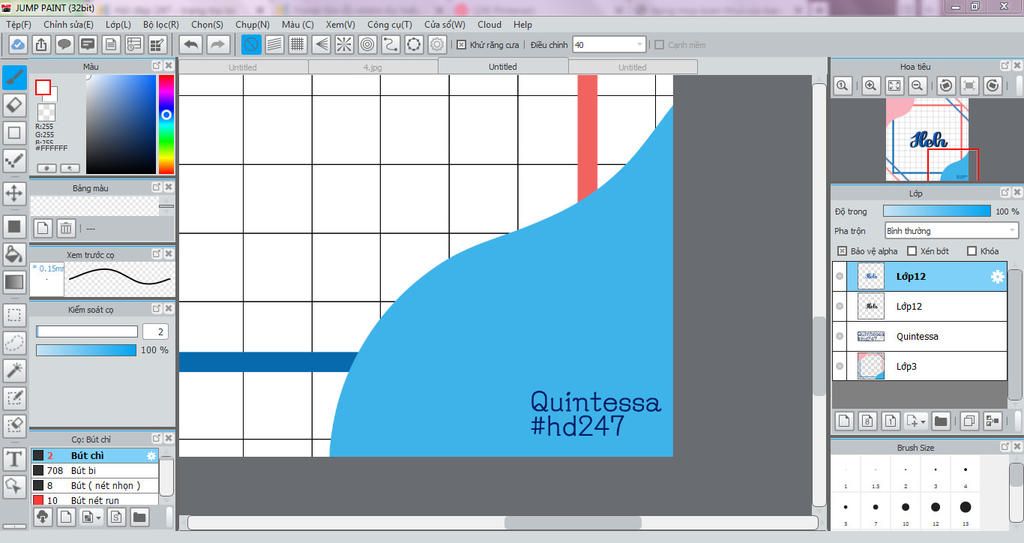Zoom in on the navigator
The width and height of the screenshot is (1024, 543).
tap(871, 86)
